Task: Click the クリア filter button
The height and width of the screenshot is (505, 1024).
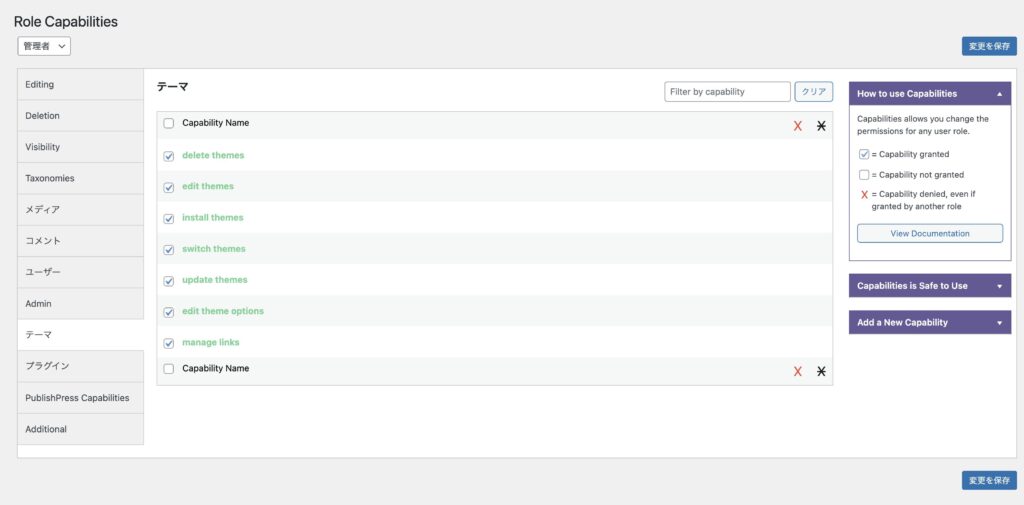Action: 814,92
